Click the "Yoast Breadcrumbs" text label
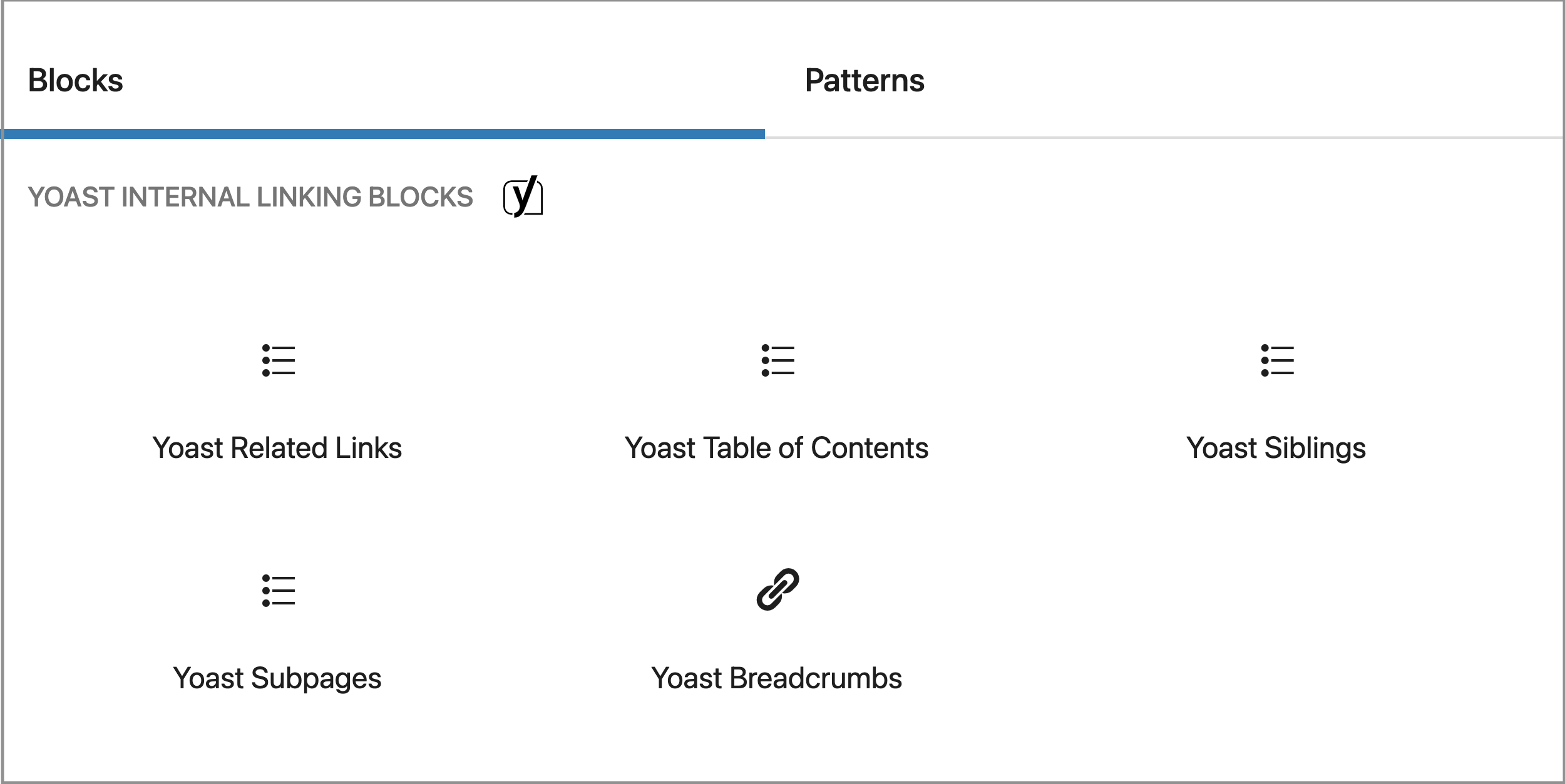1565x784 pixels. pos(777,678)
